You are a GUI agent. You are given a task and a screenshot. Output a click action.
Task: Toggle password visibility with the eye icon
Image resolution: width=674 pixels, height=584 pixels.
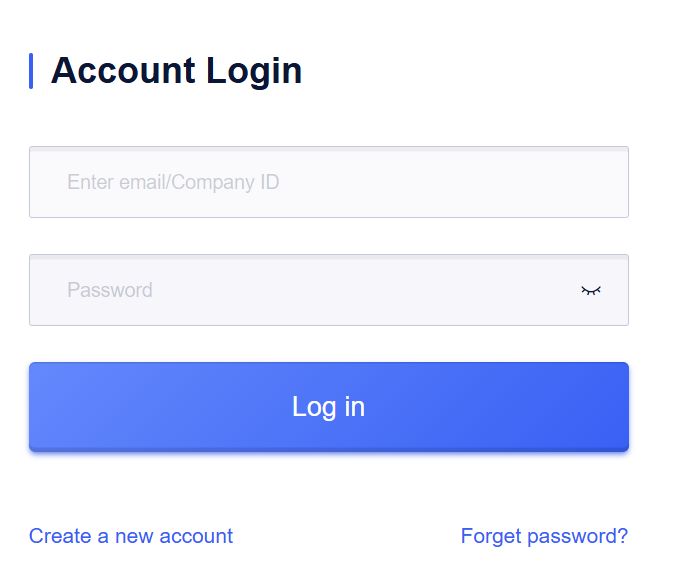coord(591,291)
